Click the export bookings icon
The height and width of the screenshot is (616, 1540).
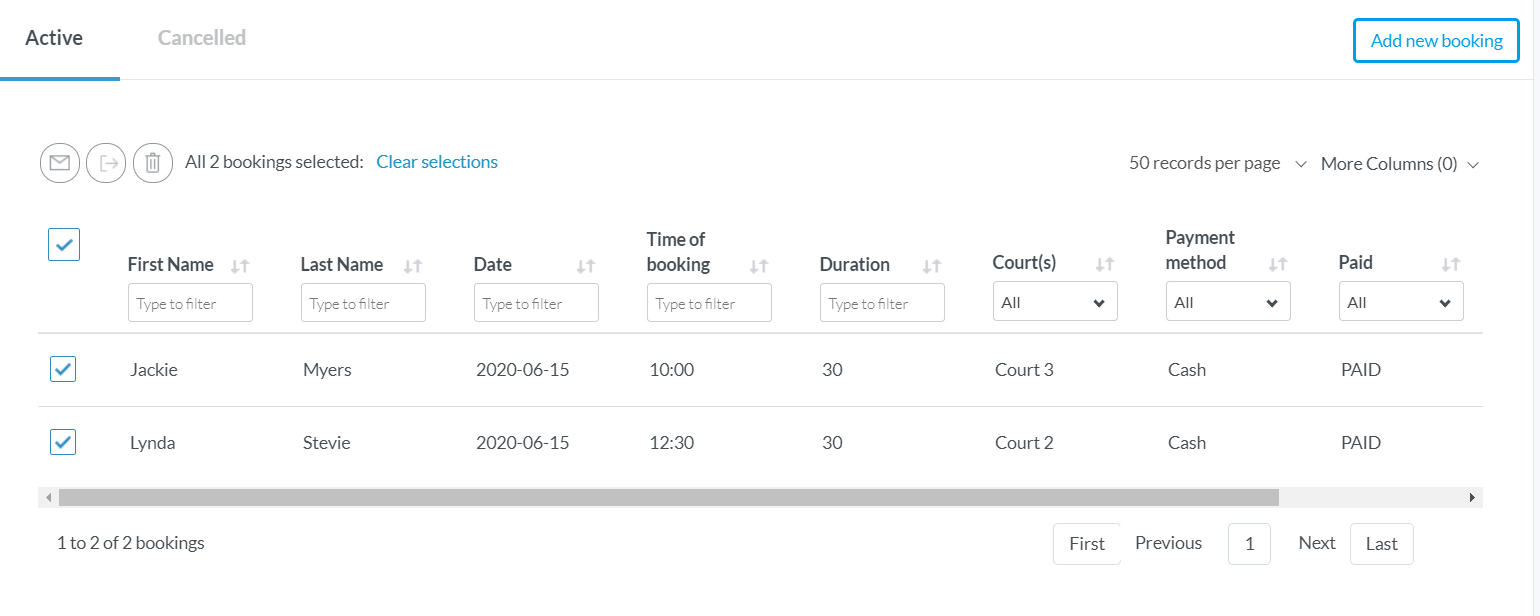106,163
